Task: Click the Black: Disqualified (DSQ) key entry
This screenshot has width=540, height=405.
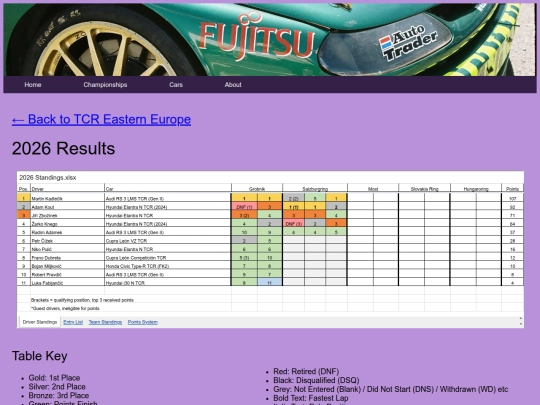Action: (316, 381)
